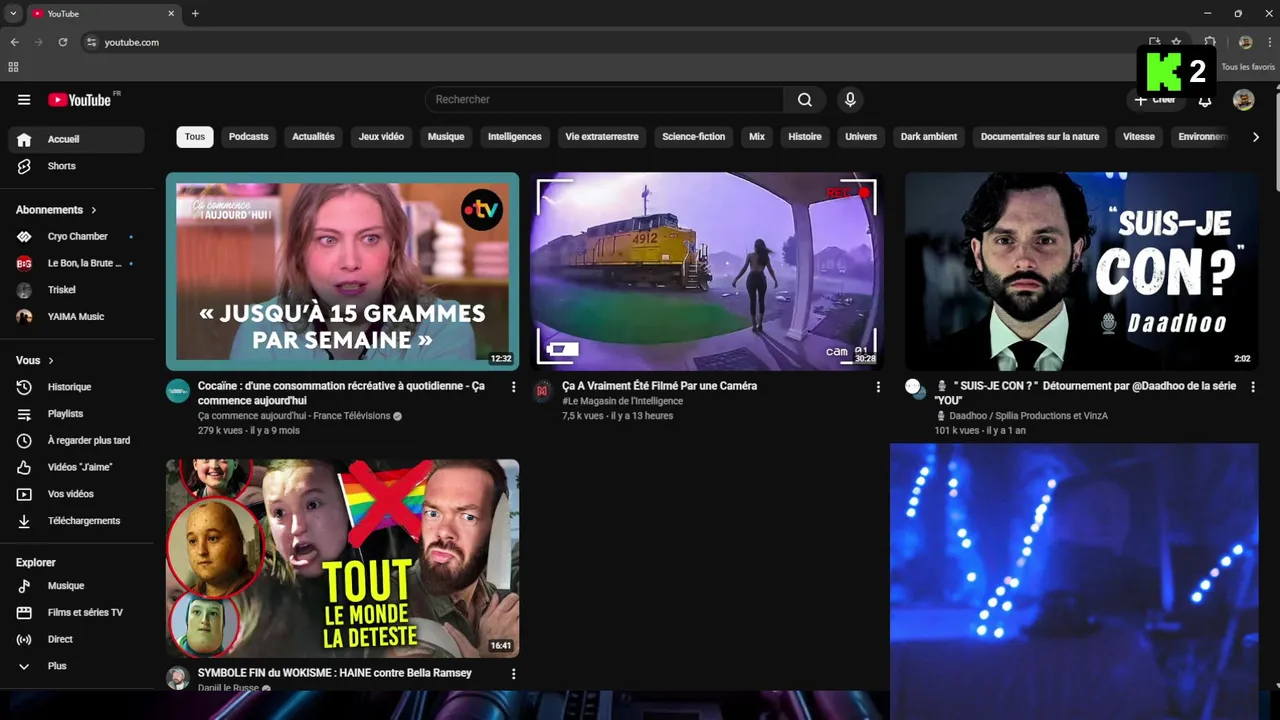The width and height of the screenshot is (1280, 720).
Task: Open notifications bell
Action: (1205, 100)
